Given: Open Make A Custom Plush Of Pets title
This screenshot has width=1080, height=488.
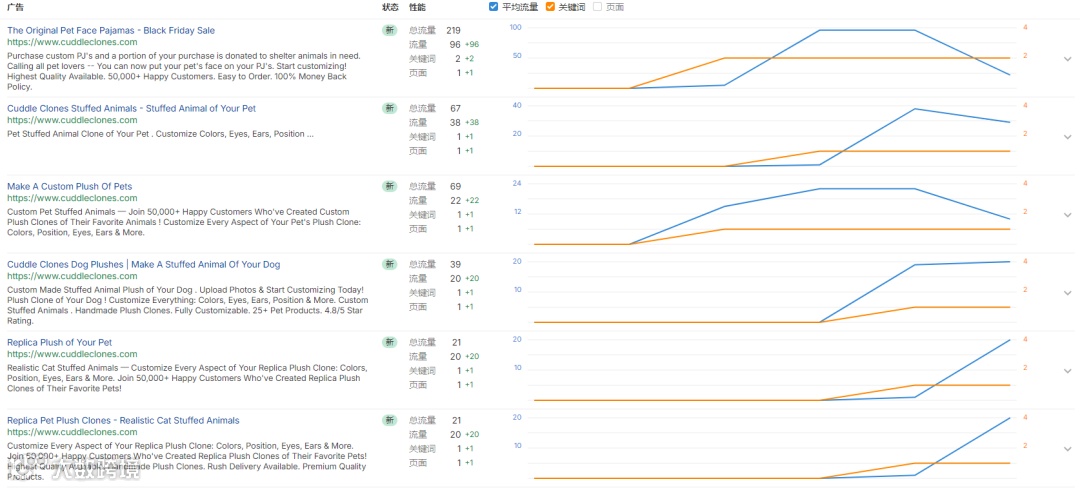Looking at the screenshot, I should coord(70,186).
